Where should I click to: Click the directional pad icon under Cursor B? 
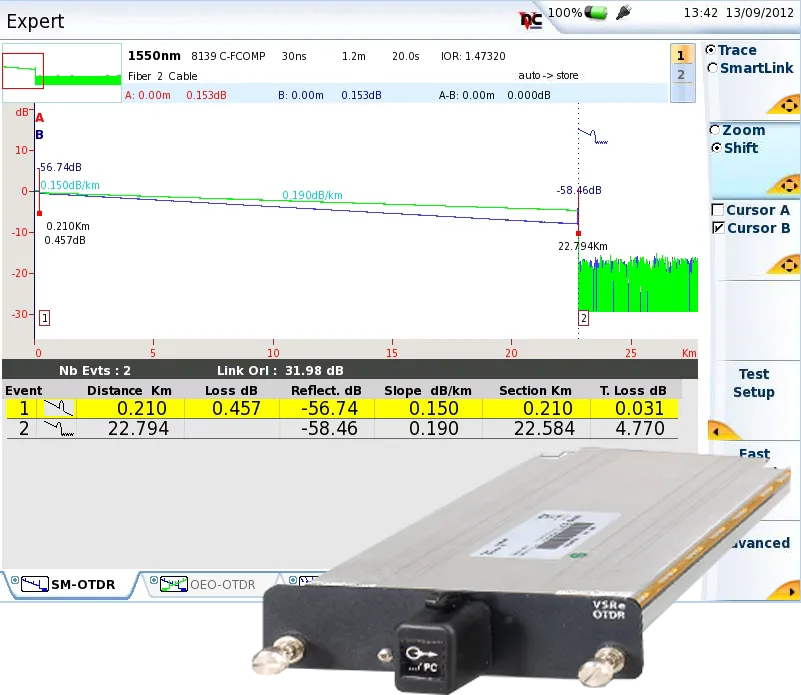[788, 263]
